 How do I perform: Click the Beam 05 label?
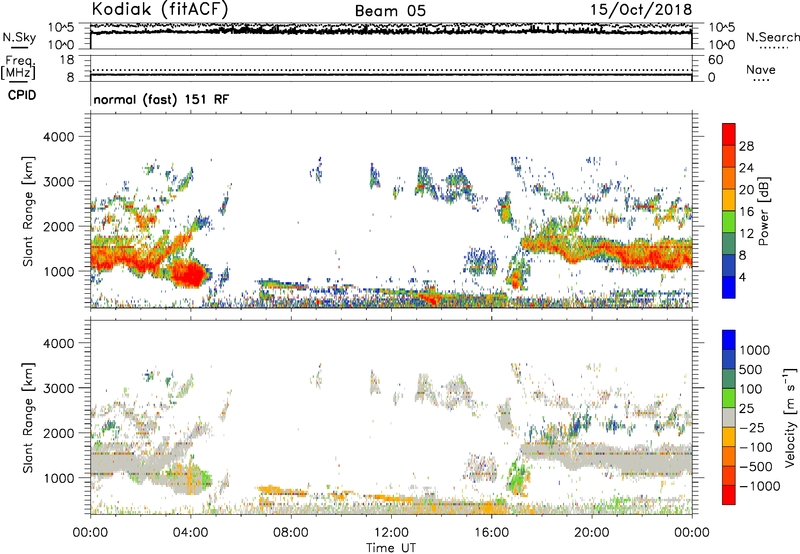(x=390, y=11)
